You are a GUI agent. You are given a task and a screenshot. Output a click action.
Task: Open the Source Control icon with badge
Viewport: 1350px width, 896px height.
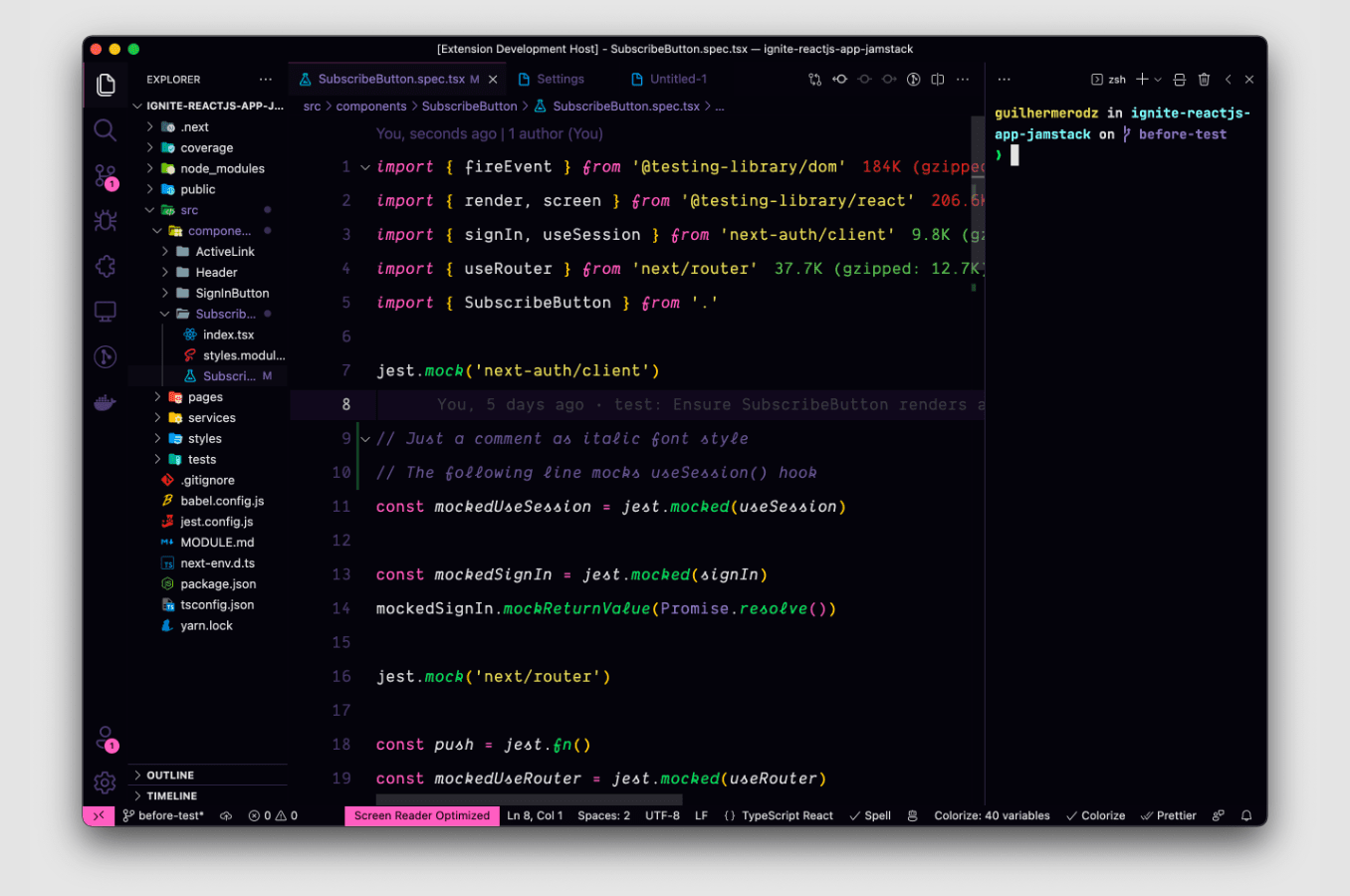[x=105, y=174]
